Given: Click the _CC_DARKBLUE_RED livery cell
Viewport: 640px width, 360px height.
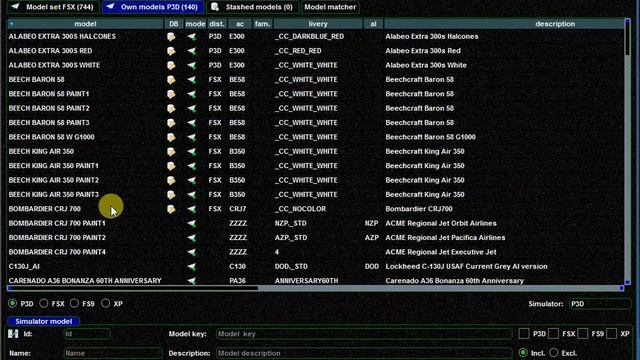Looking at the screenshot, I should (x=309, y=37).
